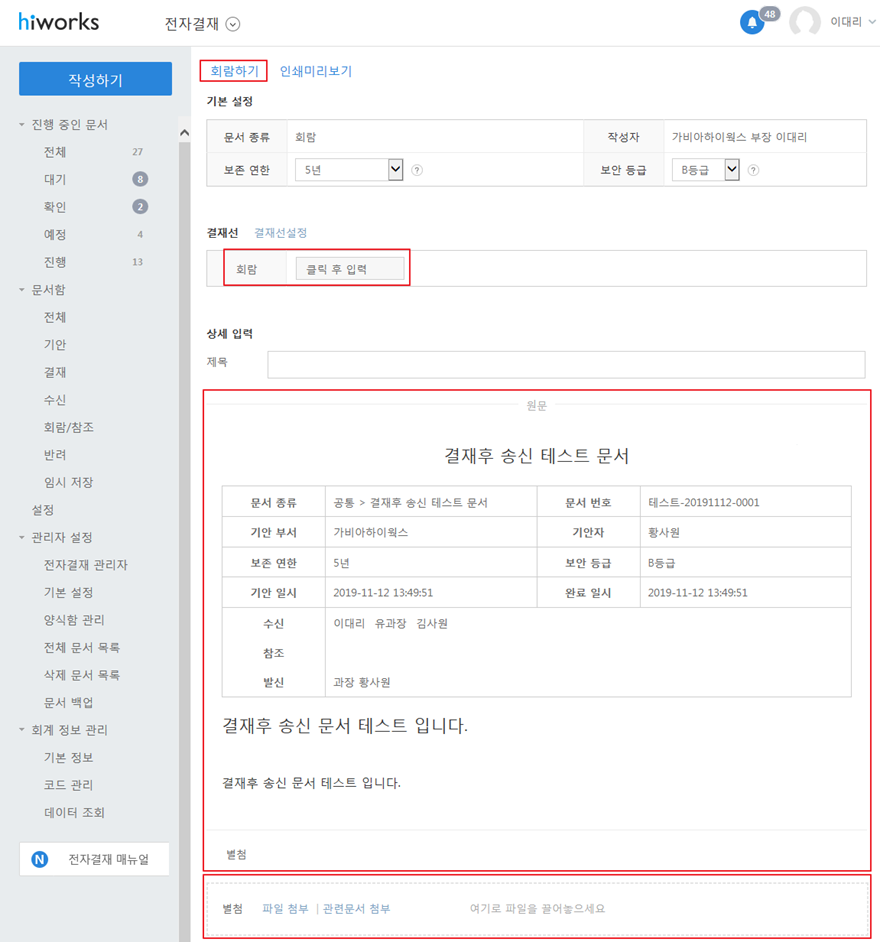Image resolution: width=880 pixels, height=942 pixels.
Task: Open the 결재 document box
Action: (55, 372)
